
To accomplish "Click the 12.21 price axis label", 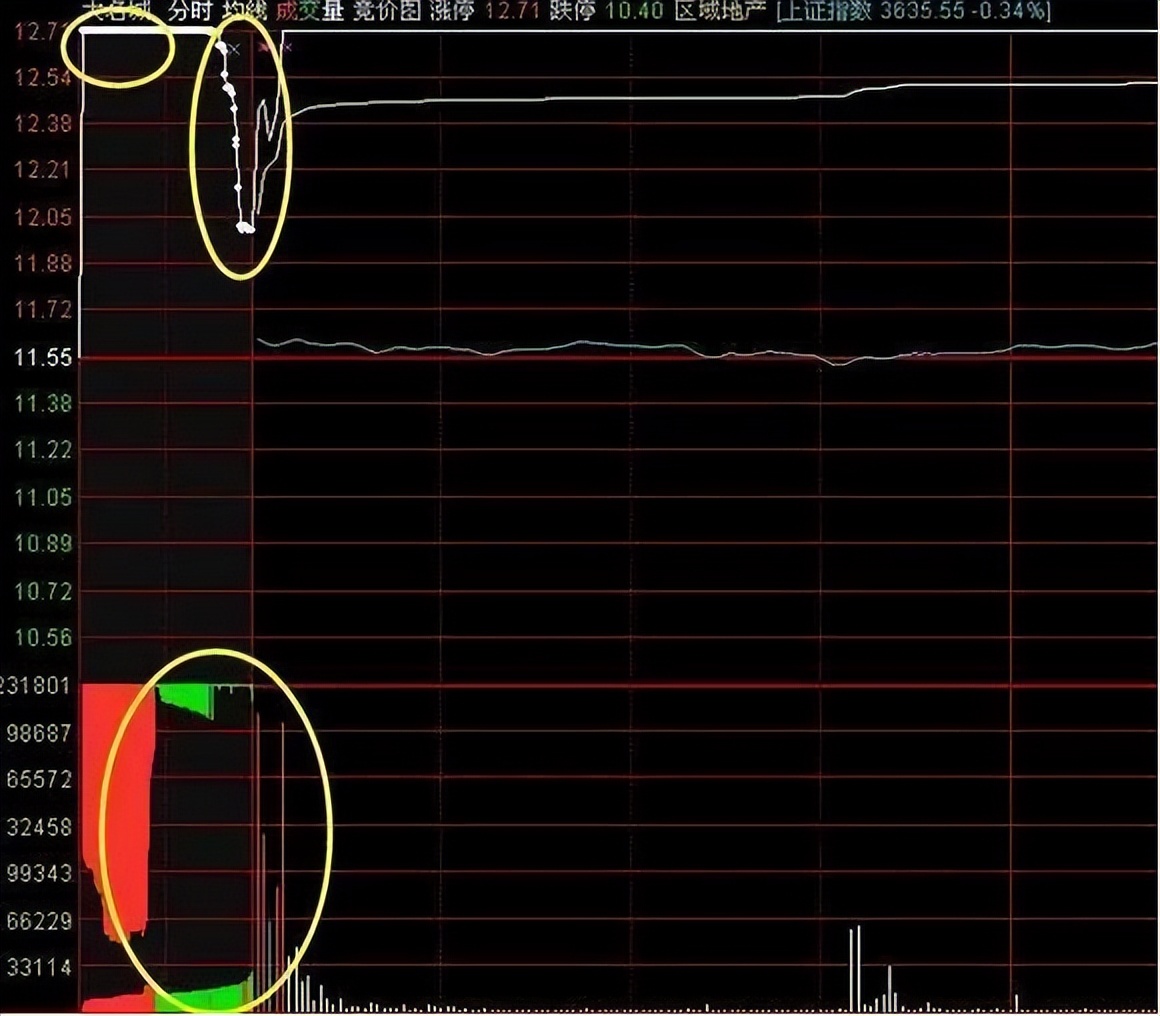I will 44,170.
